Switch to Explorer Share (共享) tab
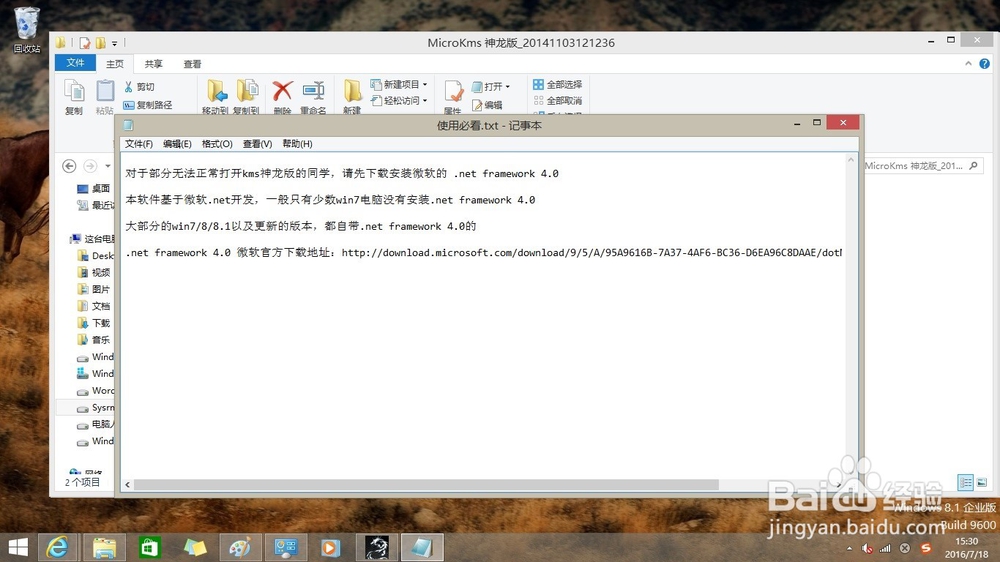Viewport: 1000px width, 562px height. coord(154,64)
